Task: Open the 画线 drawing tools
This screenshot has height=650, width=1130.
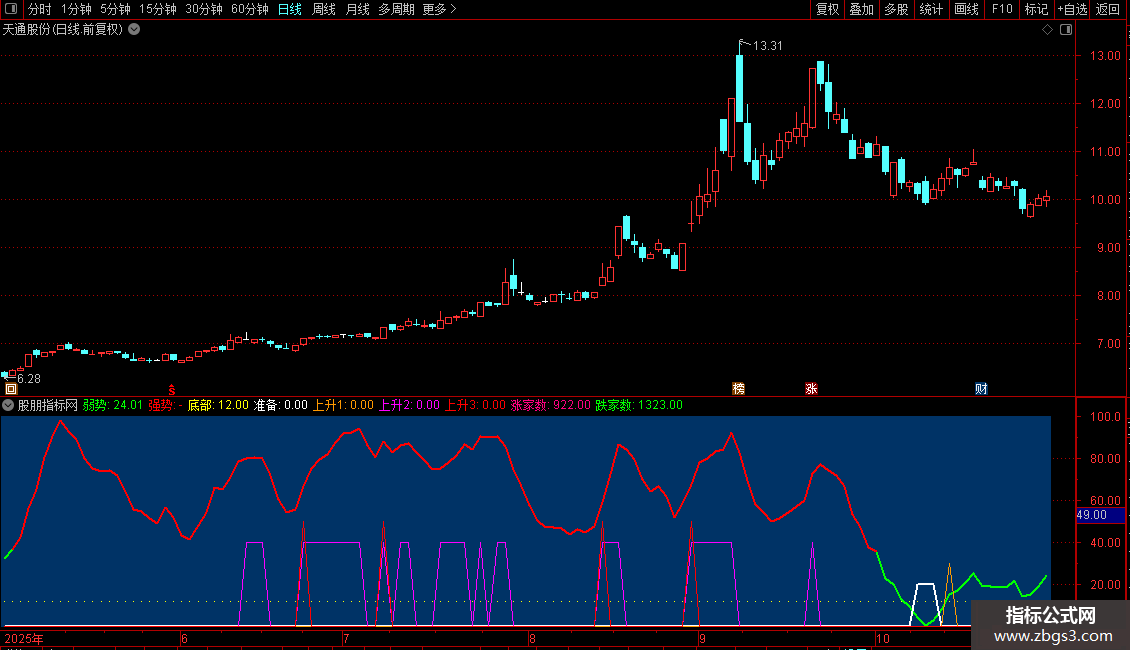Action: [966, 10]
